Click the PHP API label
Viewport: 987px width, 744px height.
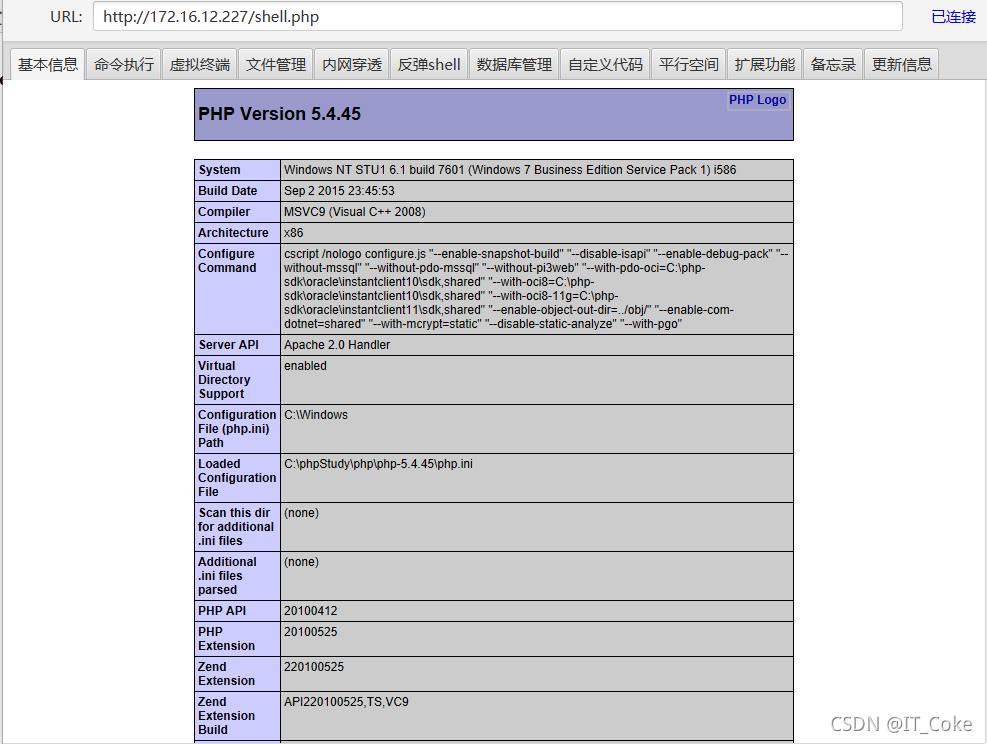click(x=222, y=611)
